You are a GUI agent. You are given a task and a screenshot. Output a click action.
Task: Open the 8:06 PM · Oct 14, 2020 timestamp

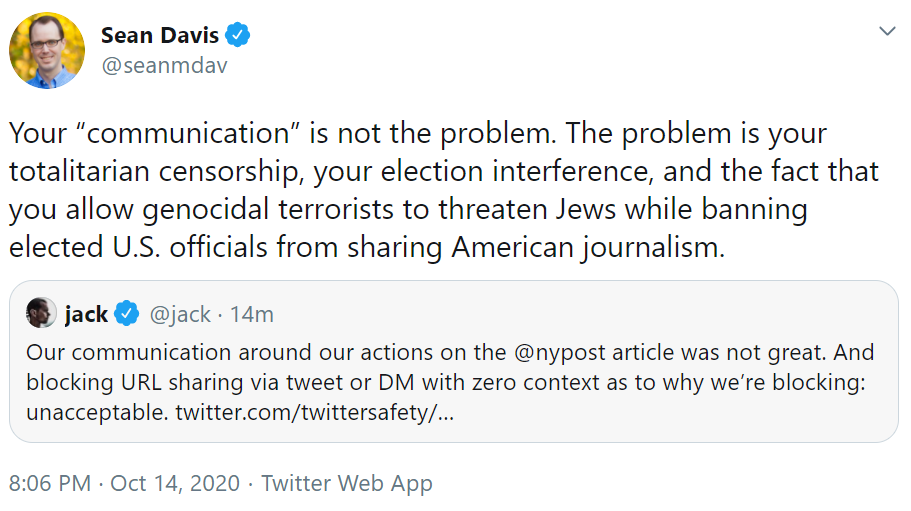pos(124,483)
